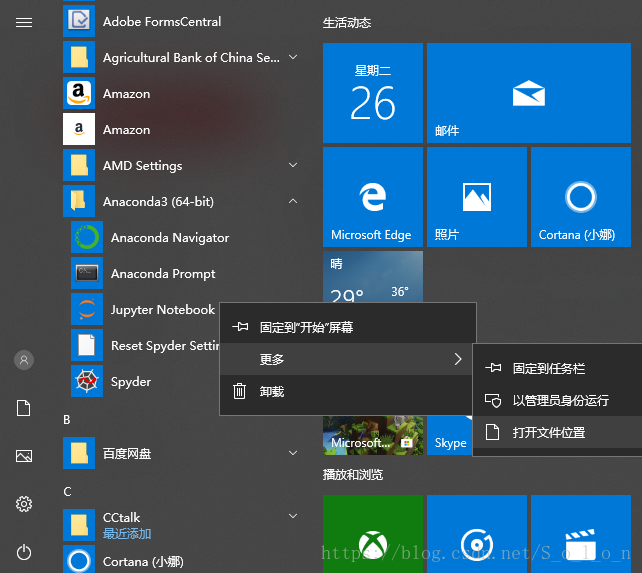Open the Mail tile

tap(529, 93)
